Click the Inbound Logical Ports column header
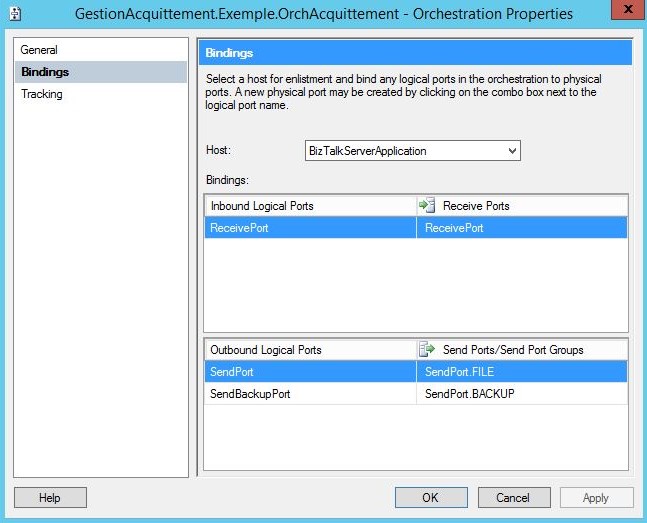This screenshot has width=647, height=523. tap(309, 206)
